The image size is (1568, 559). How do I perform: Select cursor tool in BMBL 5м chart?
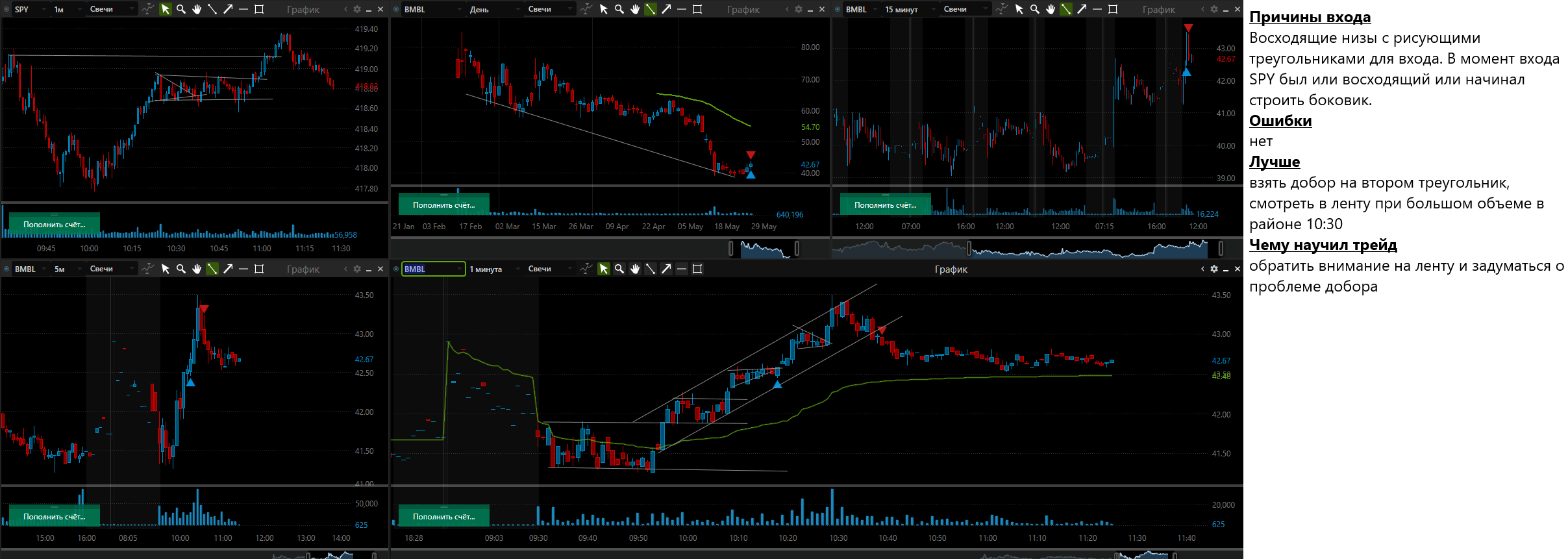[x=165, y=269]
